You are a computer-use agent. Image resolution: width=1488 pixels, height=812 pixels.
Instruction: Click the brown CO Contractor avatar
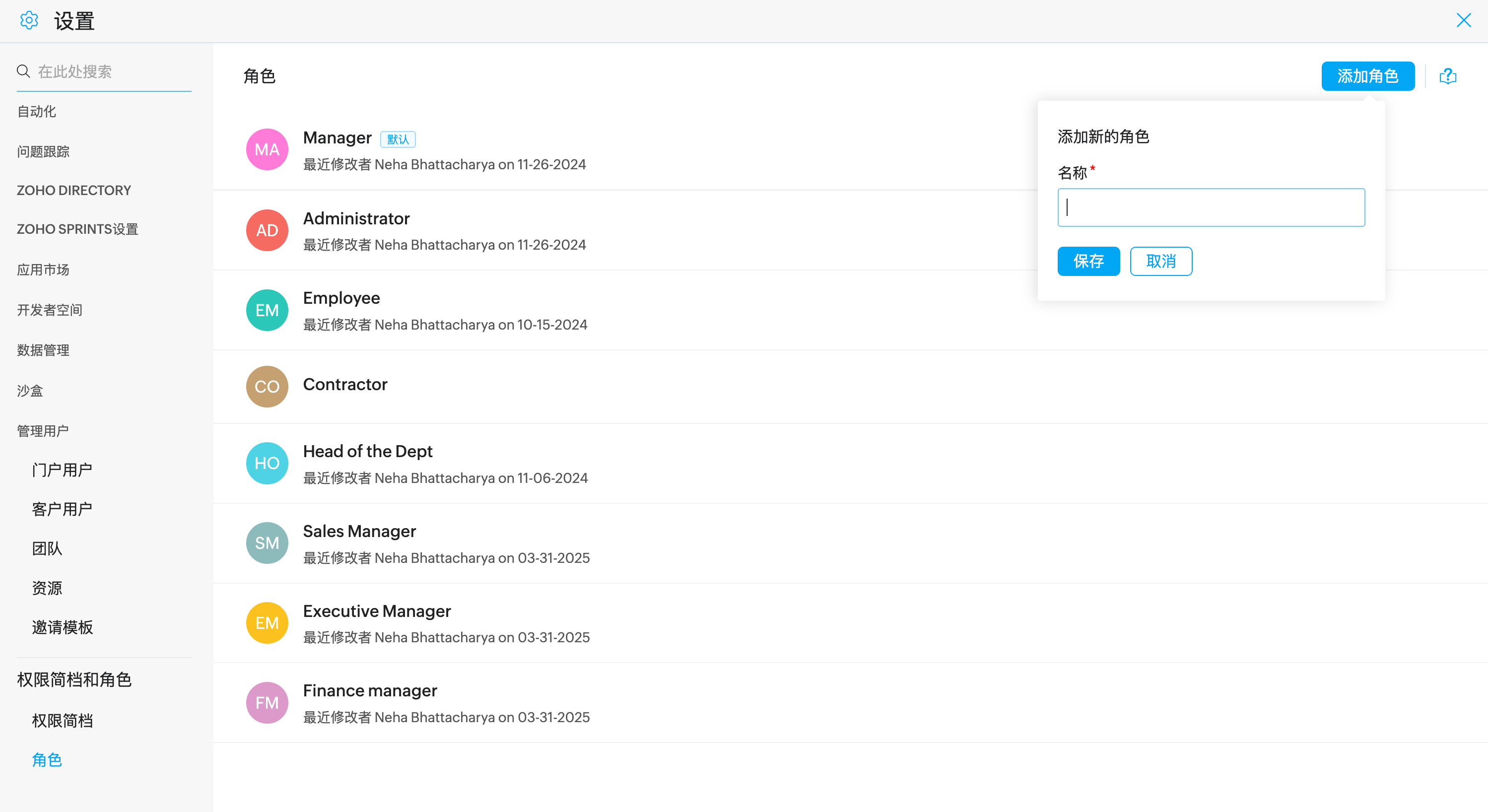[267, 386]
